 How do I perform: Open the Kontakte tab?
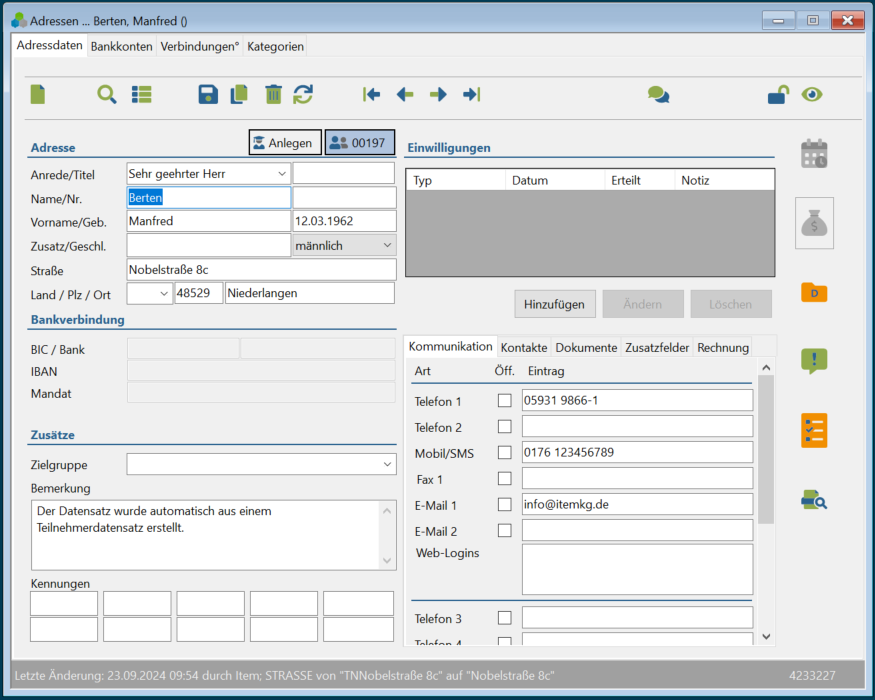[x=524, y=347]
